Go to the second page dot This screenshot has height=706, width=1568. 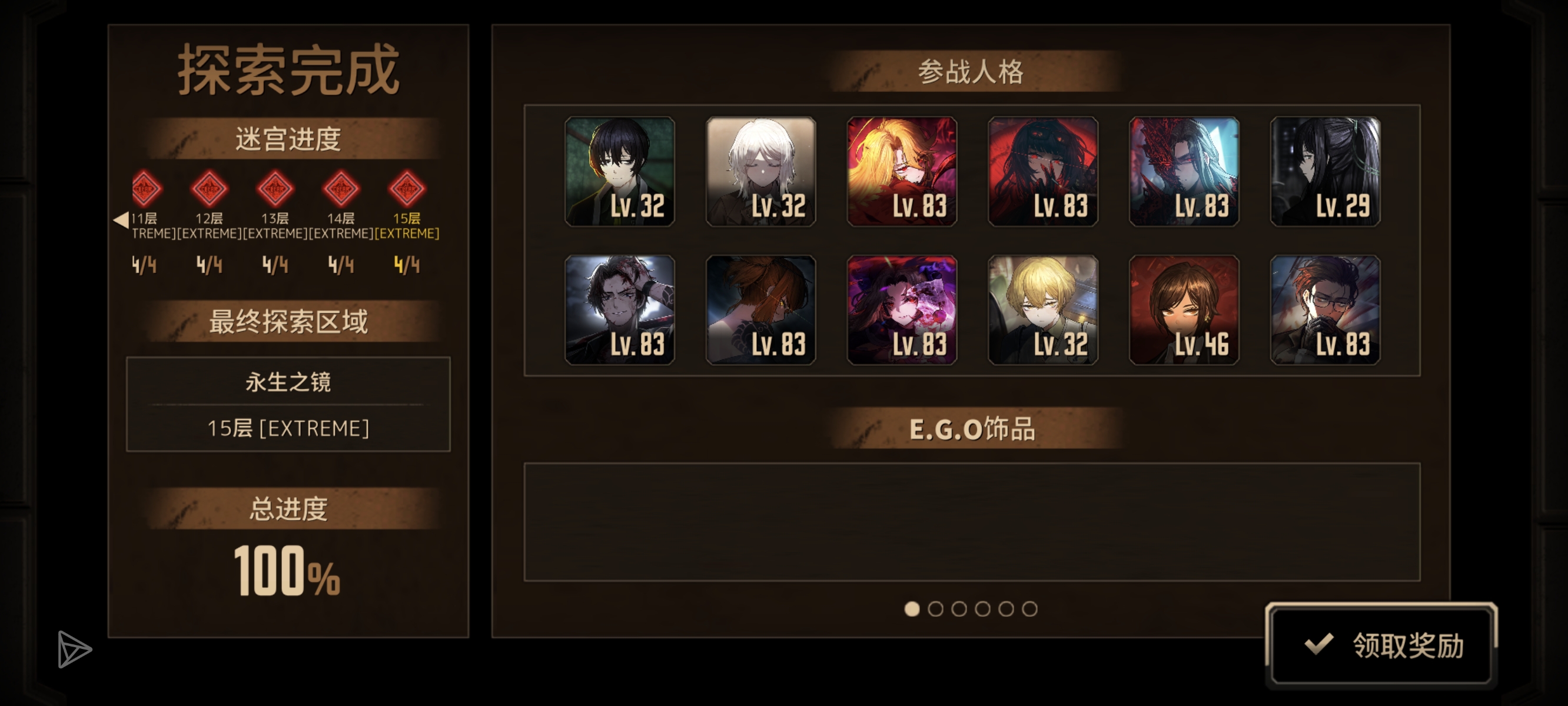[936, 608]
